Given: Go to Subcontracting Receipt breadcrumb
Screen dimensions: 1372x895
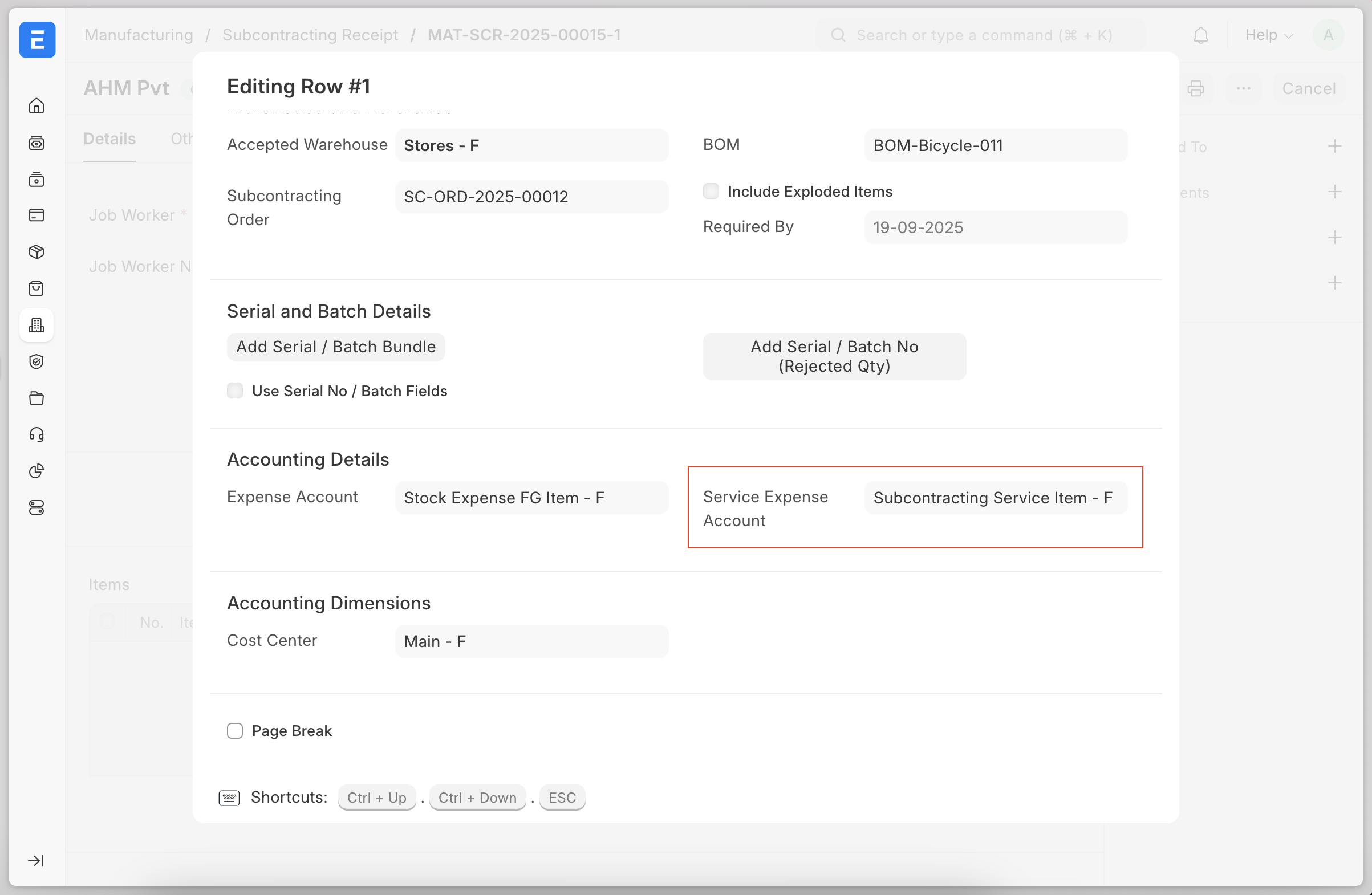Looking at the screenshot, I should 310,35.
